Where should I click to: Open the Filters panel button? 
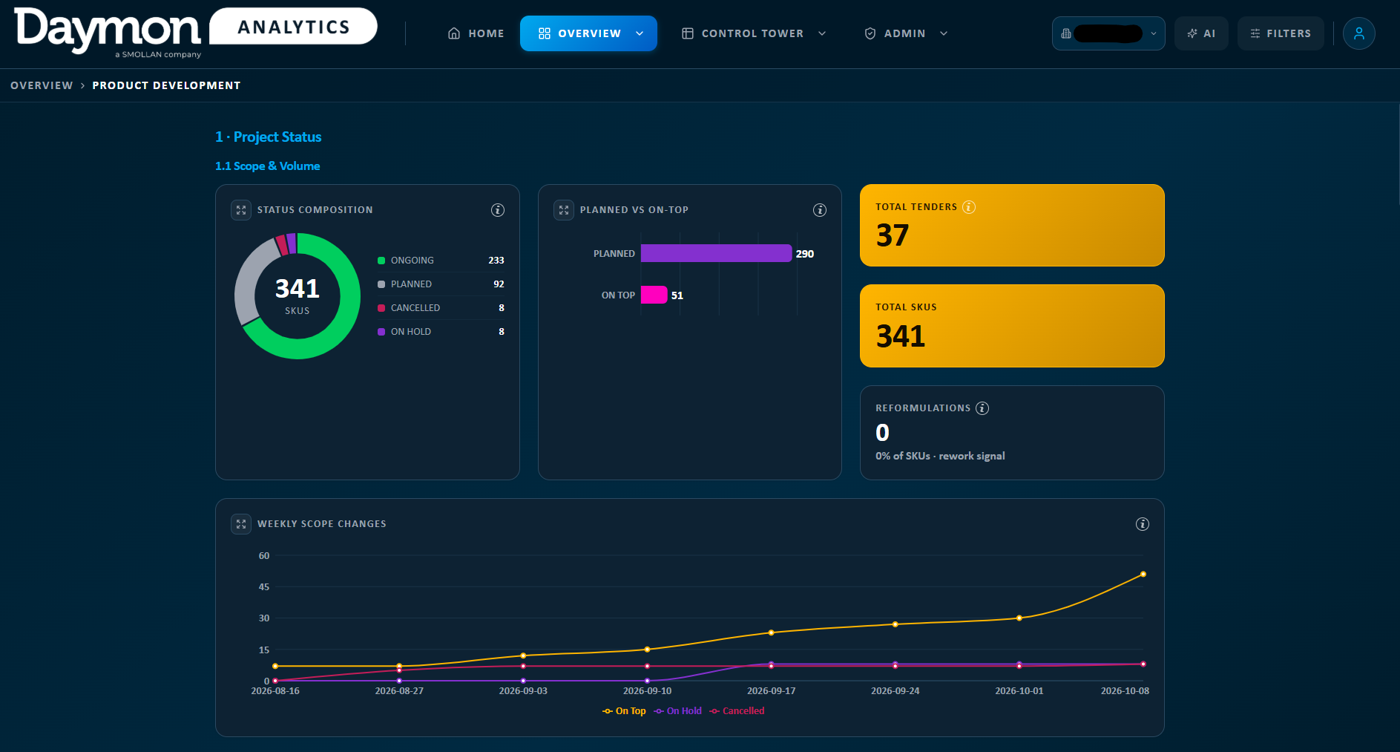pos(1281,33)
